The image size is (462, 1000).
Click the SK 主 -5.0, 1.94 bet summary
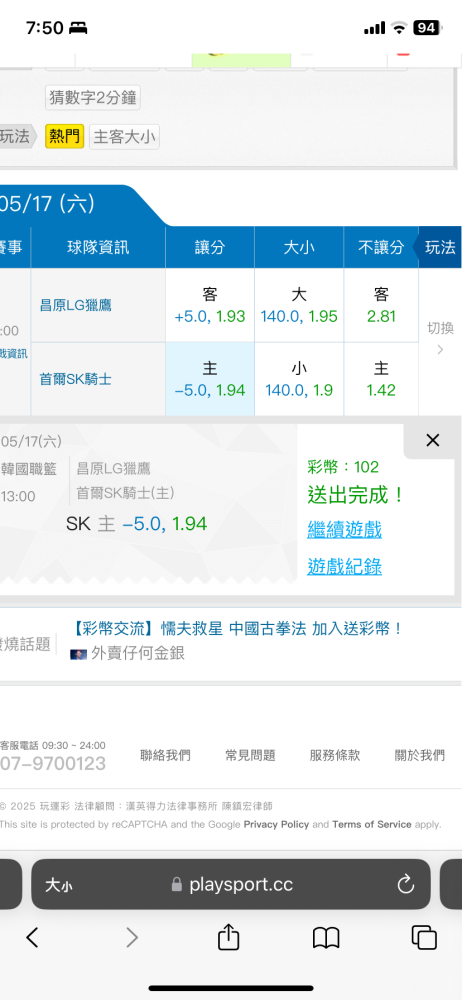[x=137, y=524]
